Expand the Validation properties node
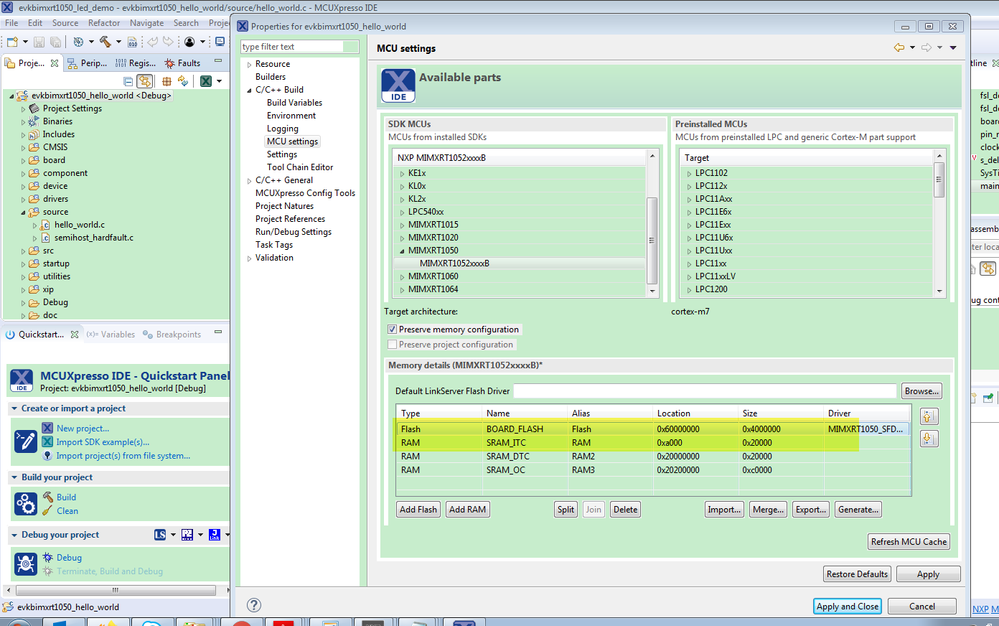 [x=249, y=259]
